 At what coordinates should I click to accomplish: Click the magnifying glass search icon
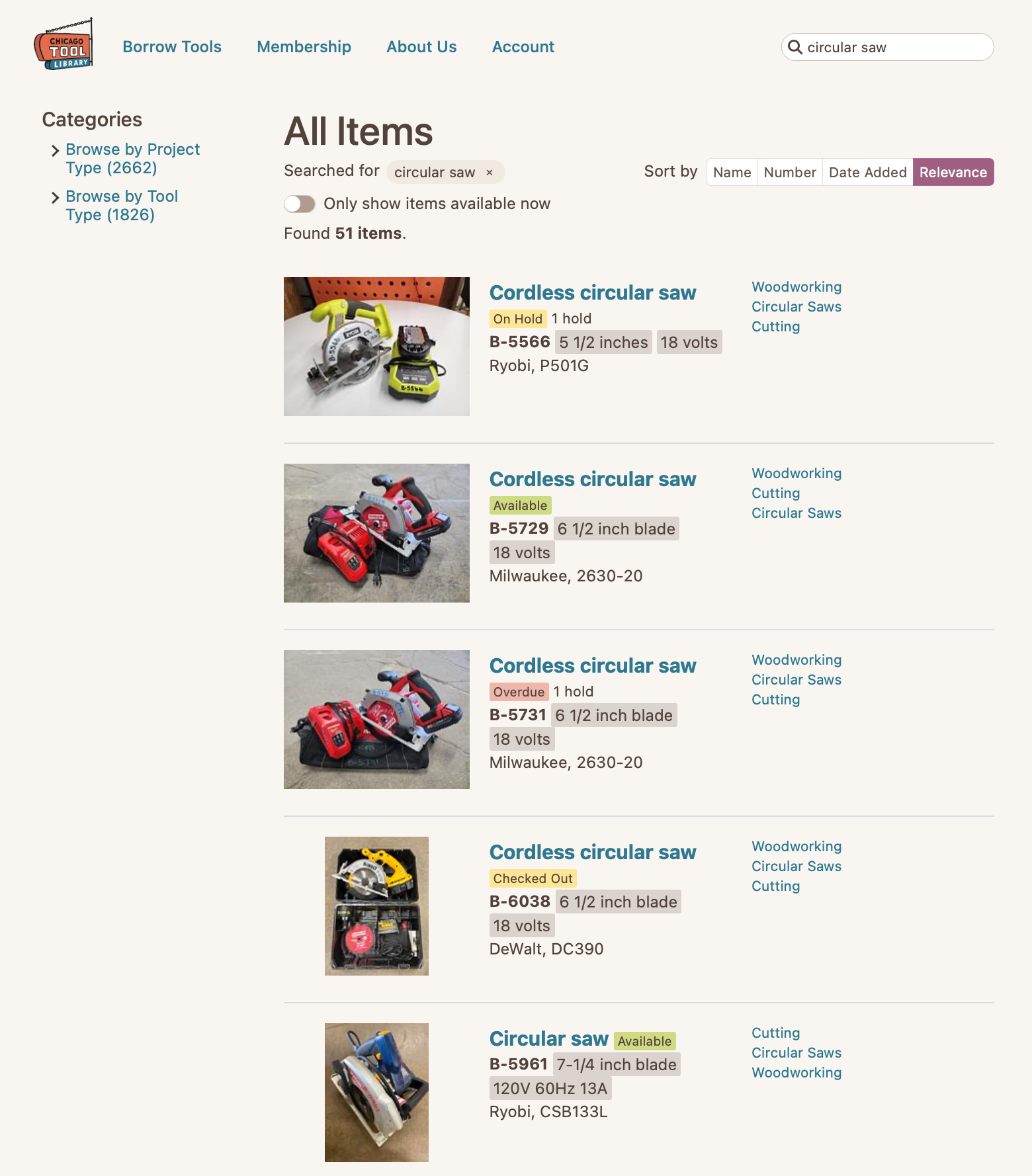coord(795,47)
